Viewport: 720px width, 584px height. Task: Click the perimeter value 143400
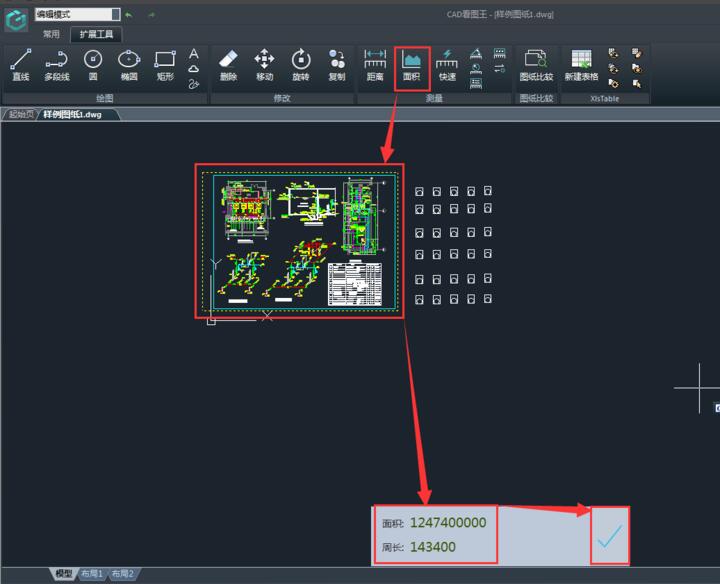point(433,547)
